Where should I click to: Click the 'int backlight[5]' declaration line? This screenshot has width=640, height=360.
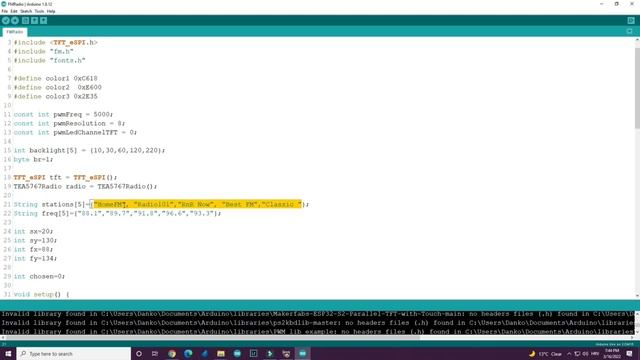coord(89,150)
